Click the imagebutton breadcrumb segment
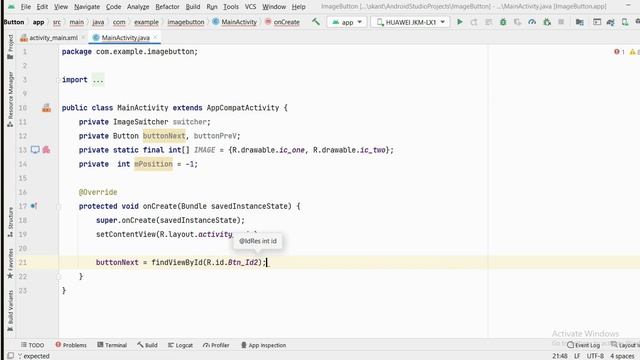The height and width of the screenshot is (360, 640). click(x=186, y=22)
